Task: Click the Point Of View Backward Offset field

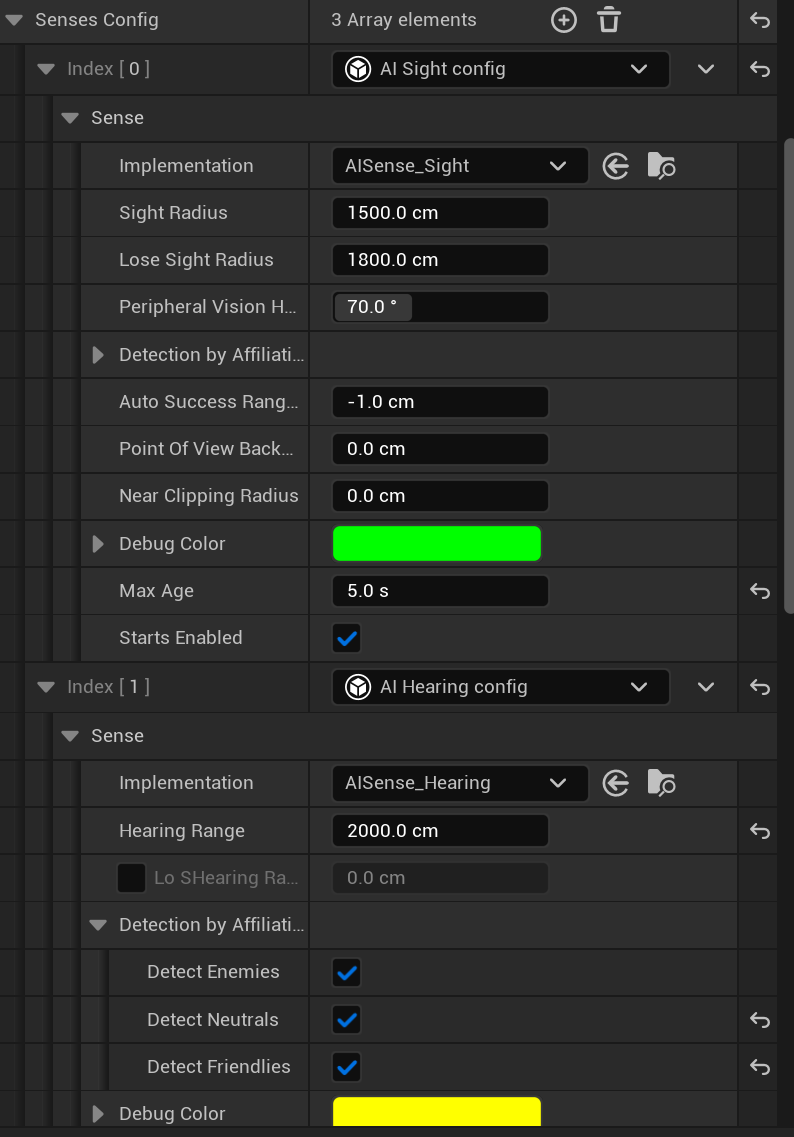Action: click(440, 449)
